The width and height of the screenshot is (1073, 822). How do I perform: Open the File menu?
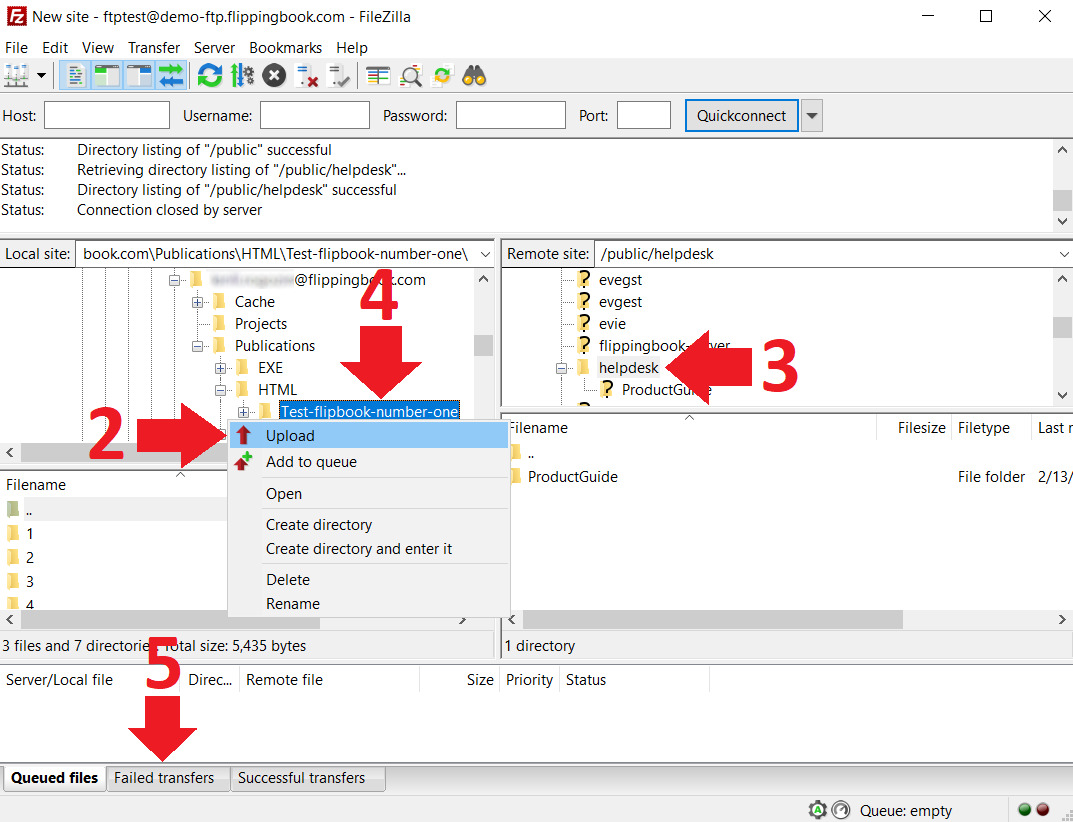tap(16, 48)
